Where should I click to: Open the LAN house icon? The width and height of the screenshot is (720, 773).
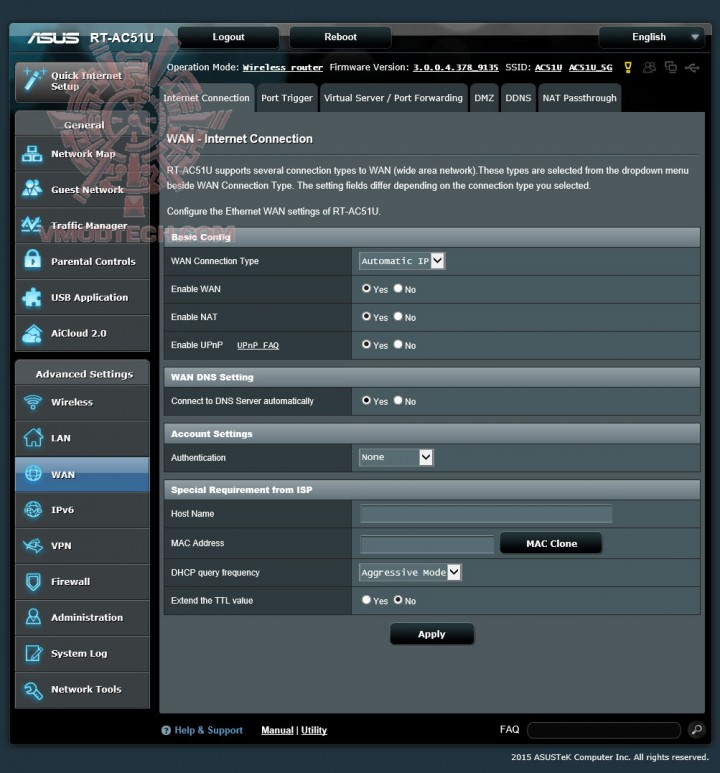click(33, 438)
